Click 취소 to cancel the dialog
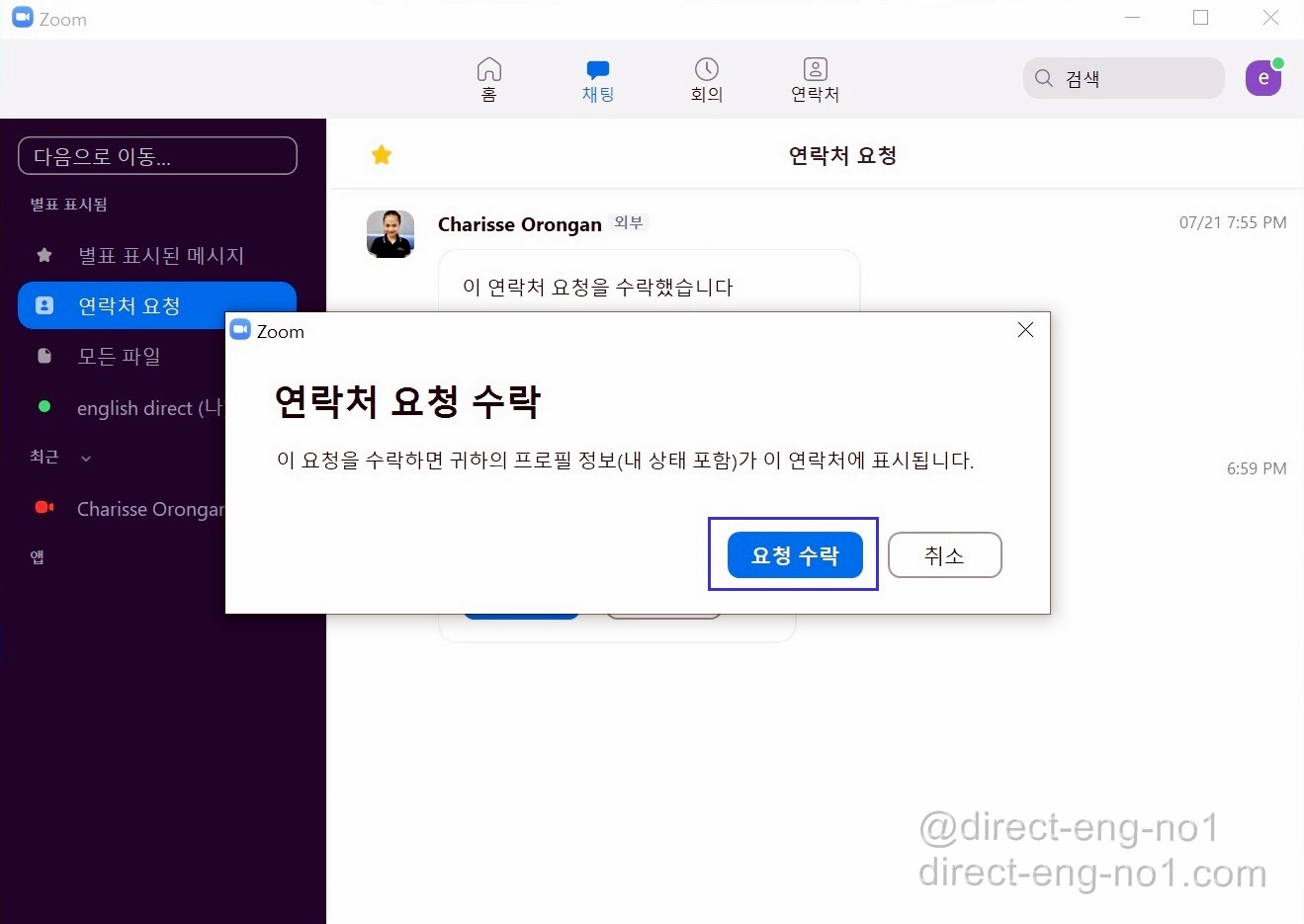 click(945, 555)
